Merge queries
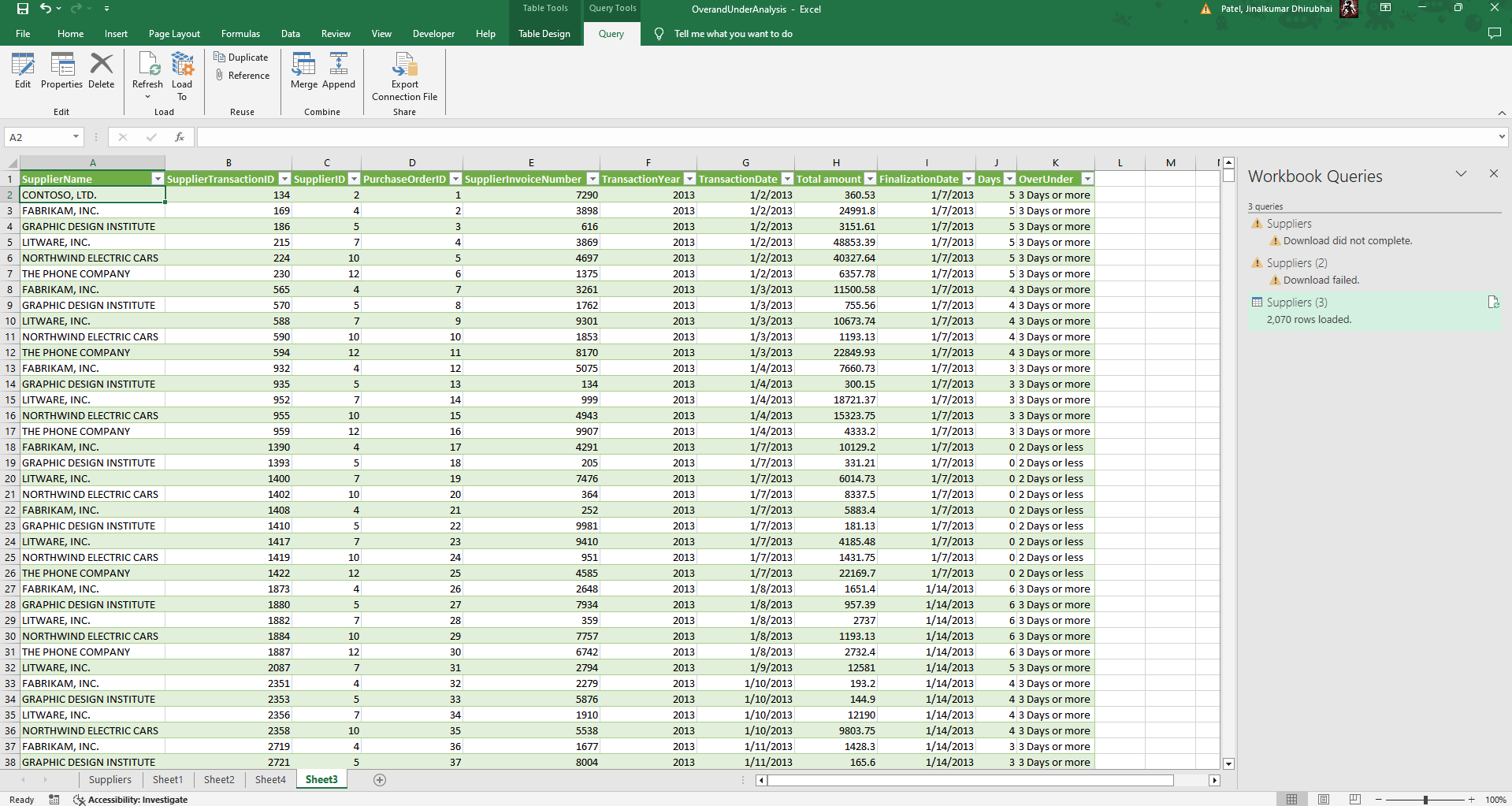The image size is (1512, 806). (x=304, y=71)
